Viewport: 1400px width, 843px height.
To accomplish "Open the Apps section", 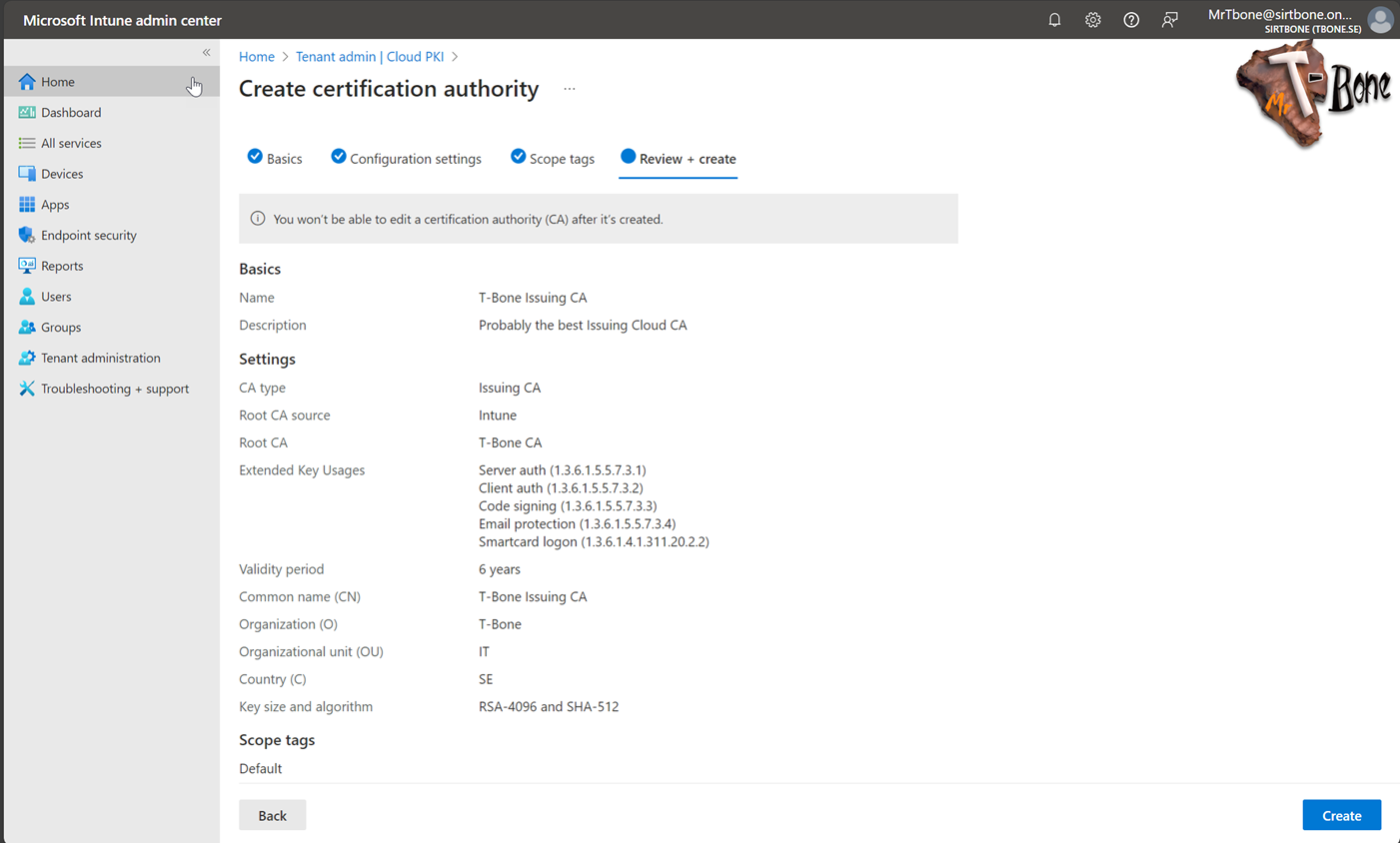I will pos(56,204).
